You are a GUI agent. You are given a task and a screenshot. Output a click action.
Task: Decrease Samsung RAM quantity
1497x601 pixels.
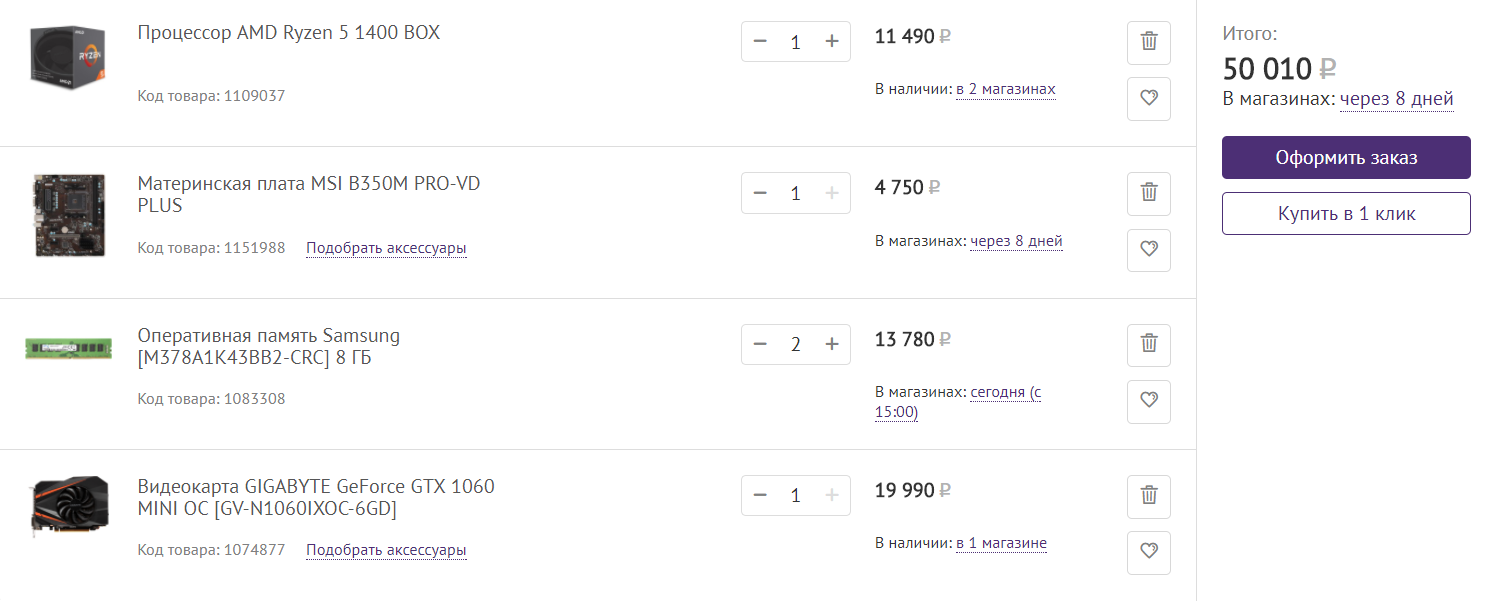[760, 345]
